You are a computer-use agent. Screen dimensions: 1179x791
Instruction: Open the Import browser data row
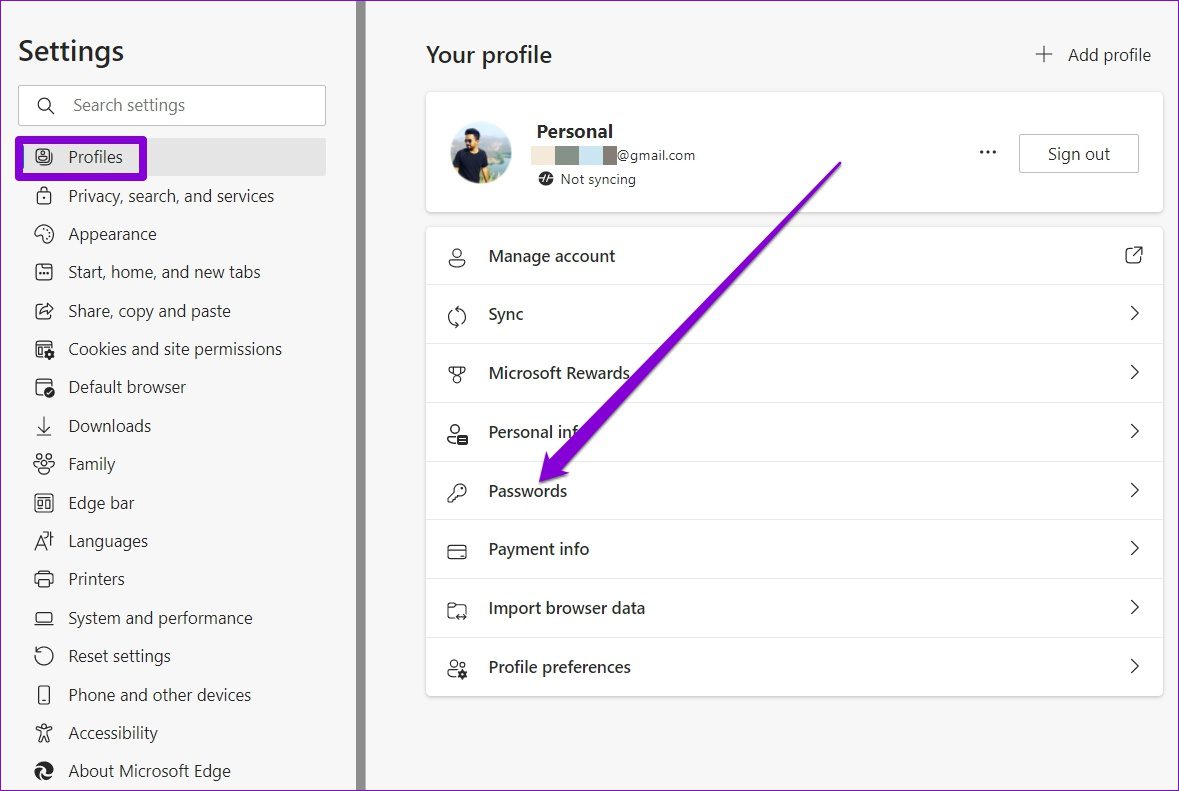tap(794, 608)
